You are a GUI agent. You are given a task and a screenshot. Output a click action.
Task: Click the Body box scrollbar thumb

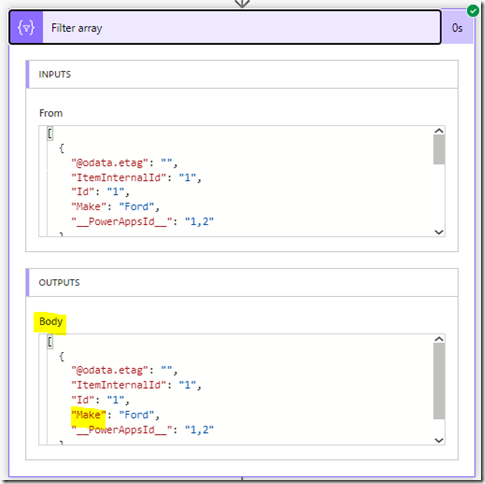439,381
